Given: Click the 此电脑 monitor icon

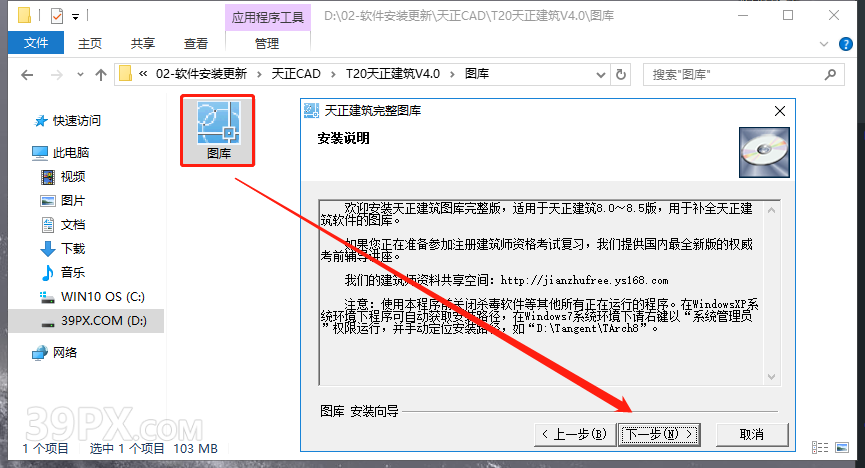Looking at the screenshot, I should 40,153.
